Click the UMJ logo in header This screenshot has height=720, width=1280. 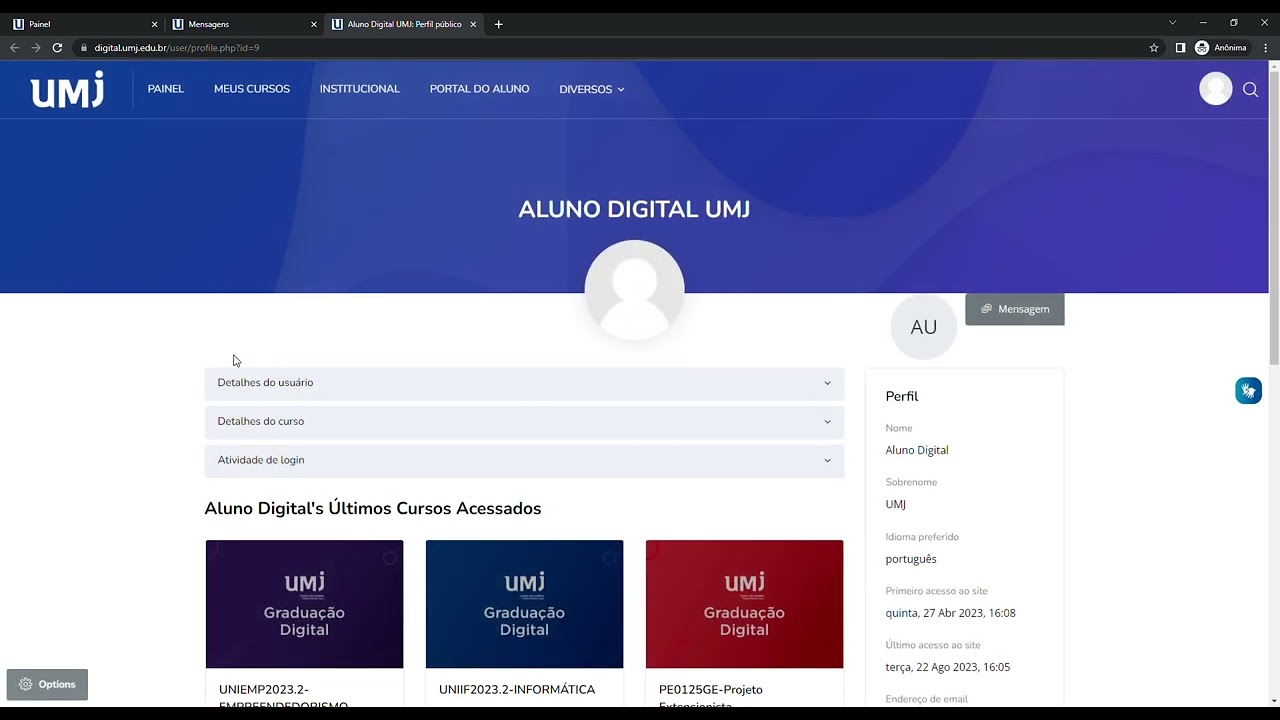point(67,89)
